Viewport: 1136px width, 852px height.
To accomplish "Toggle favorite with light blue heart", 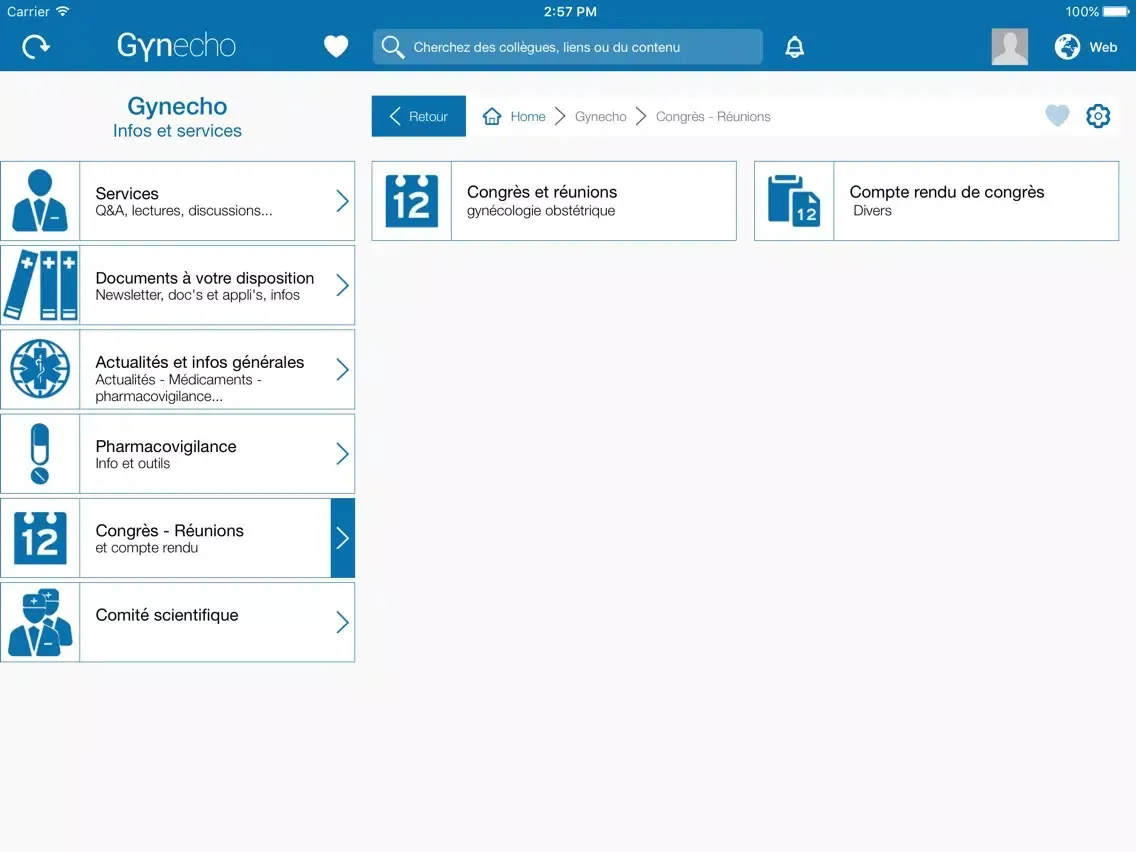I will click(1057, 115).
